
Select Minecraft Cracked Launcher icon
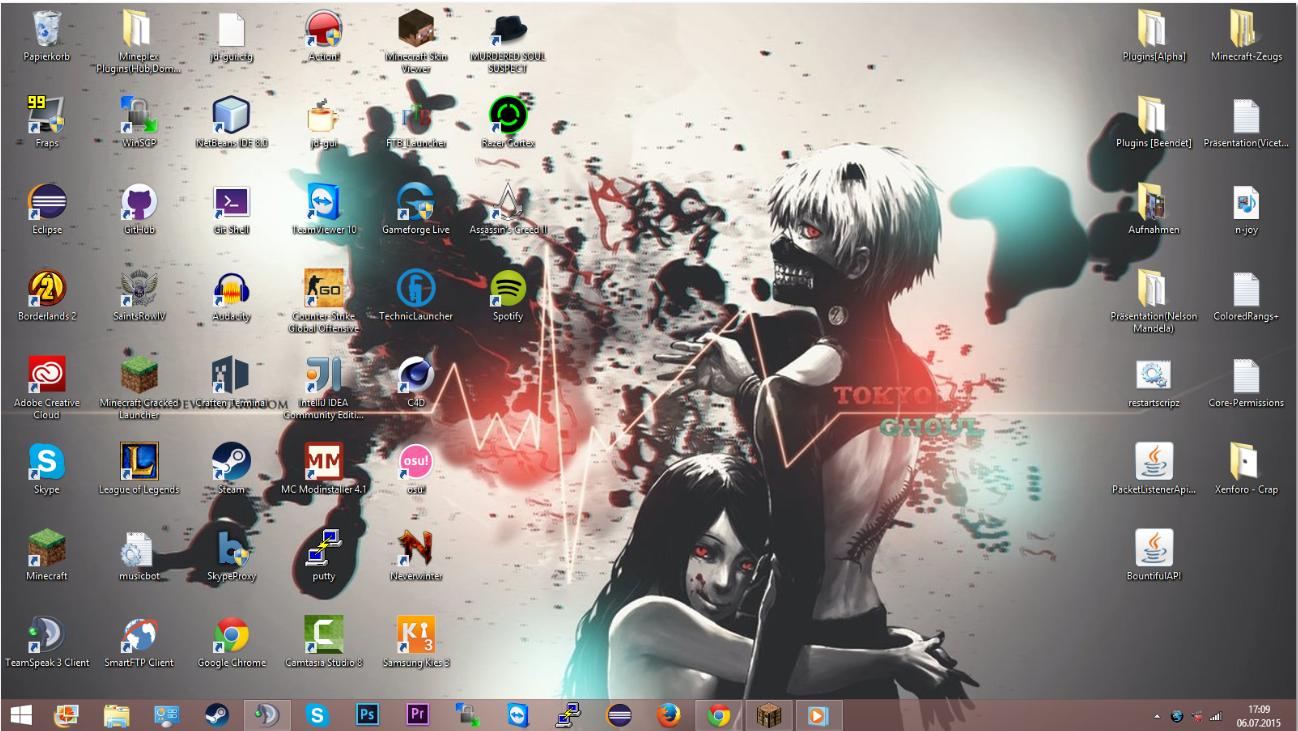point(139,388)
